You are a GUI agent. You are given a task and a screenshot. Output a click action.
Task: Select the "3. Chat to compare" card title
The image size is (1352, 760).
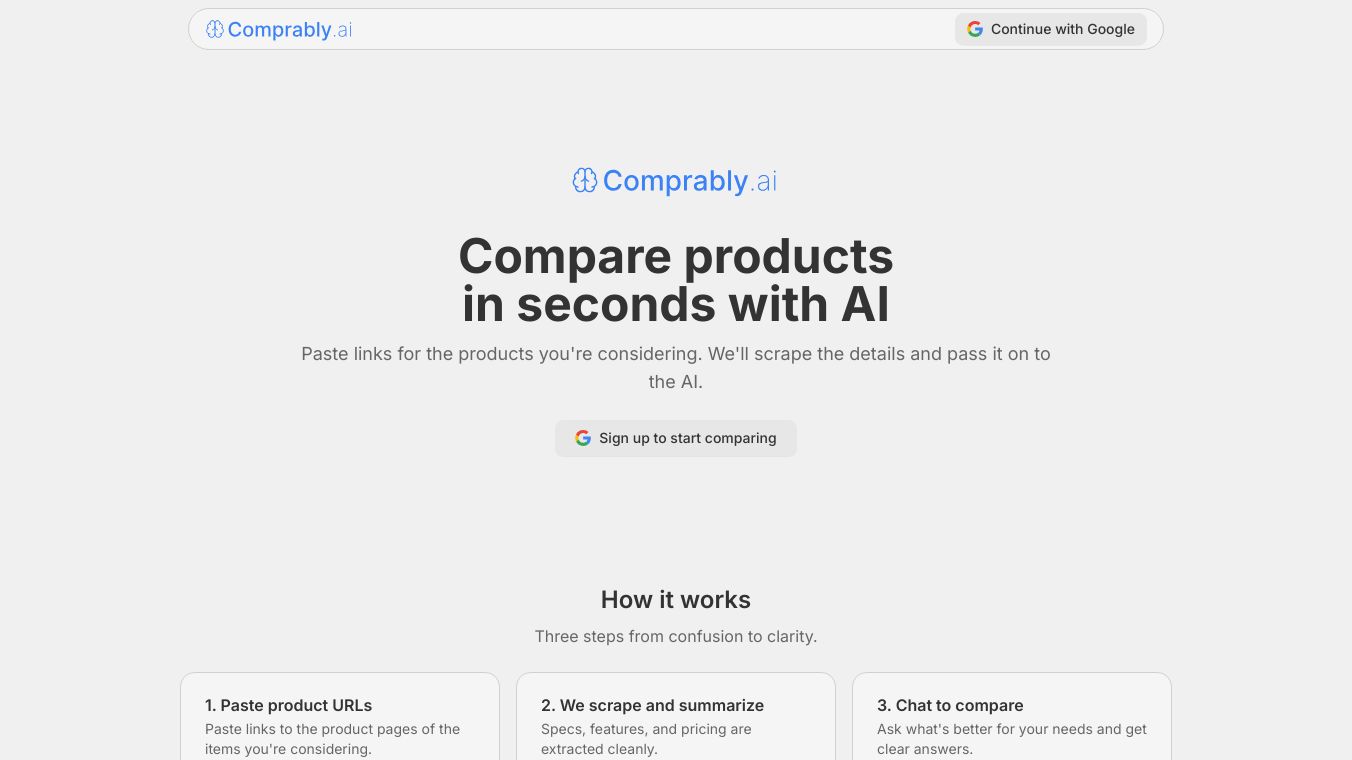pyautogui.click(x=950, y=705)
